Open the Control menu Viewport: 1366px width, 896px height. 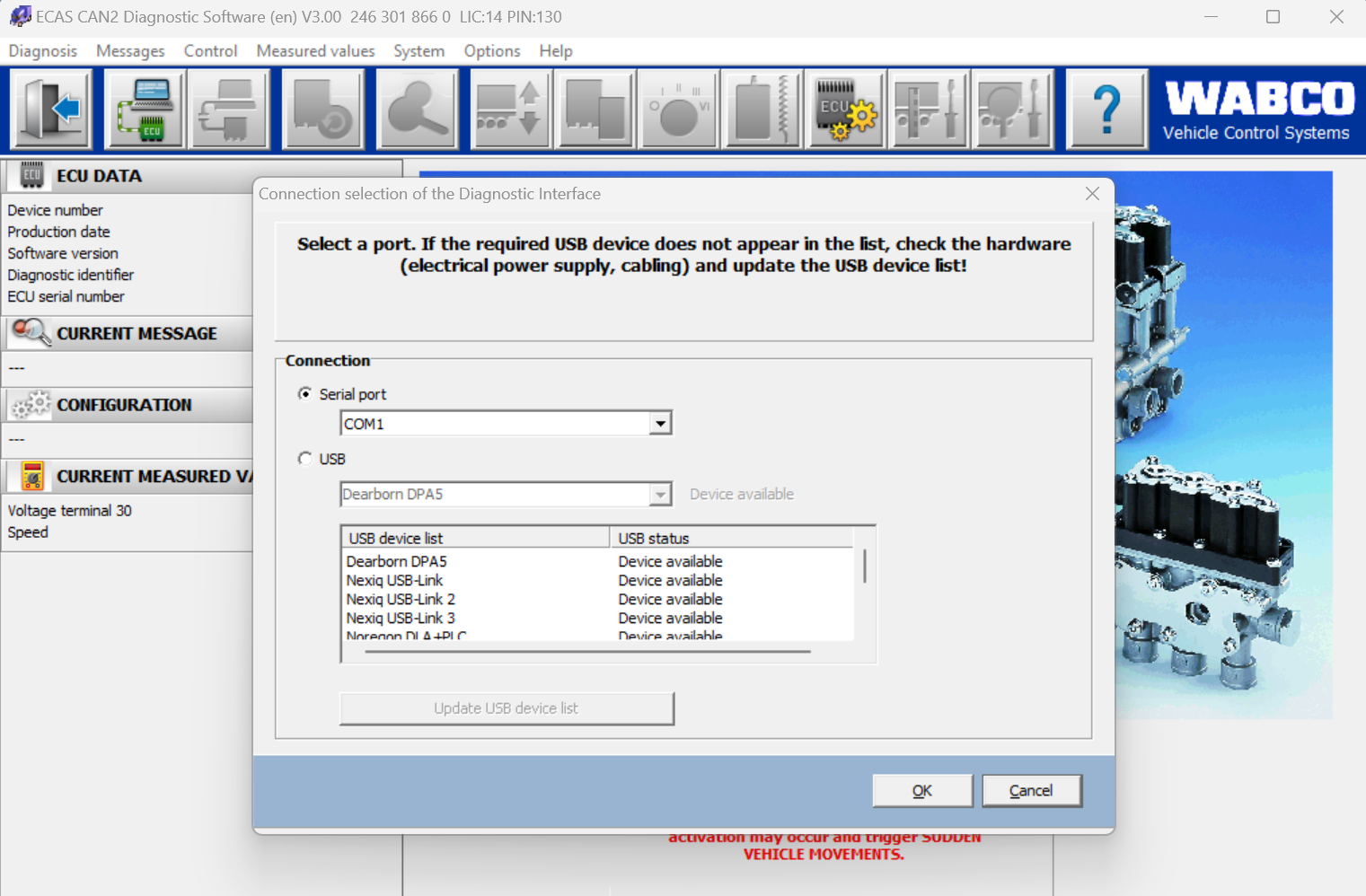click(210, 51)
